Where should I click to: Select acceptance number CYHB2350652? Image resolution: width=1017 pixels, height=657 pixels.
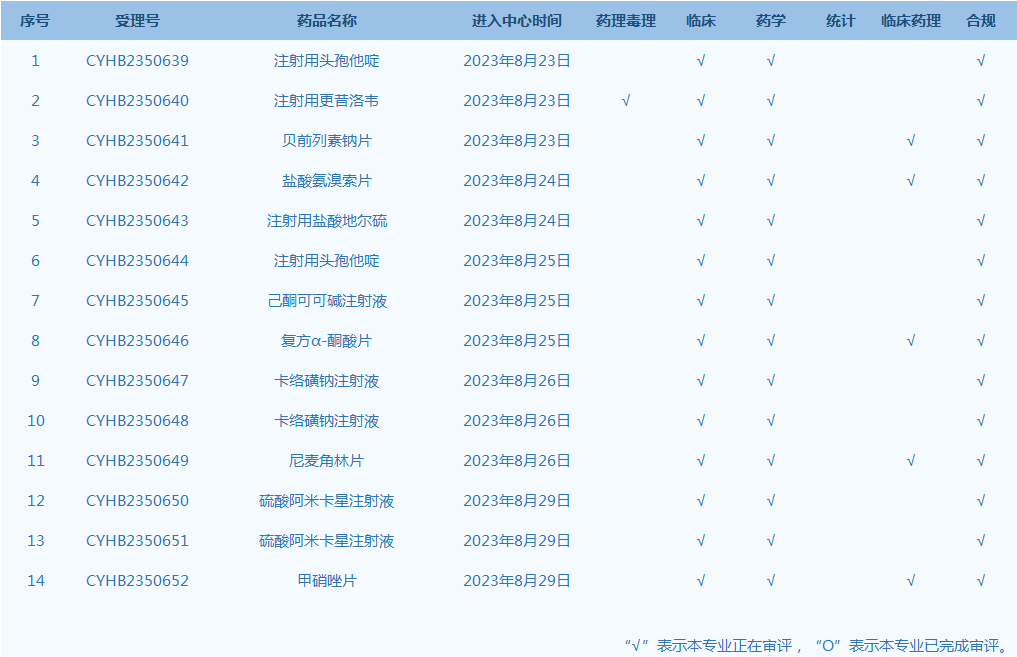pos(138,580)
